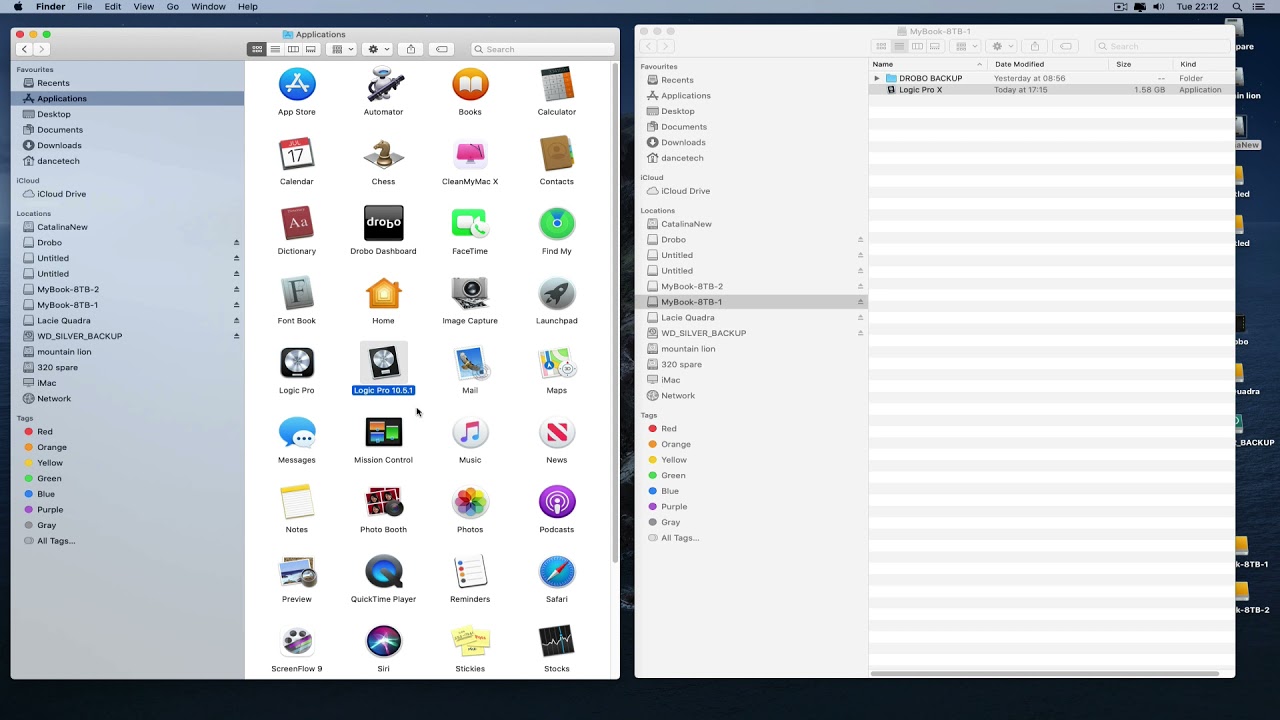Click the CleanMyMac X icon
Image resolution: width=1280 pixels, height=720 pixels.
pos(470,155)
